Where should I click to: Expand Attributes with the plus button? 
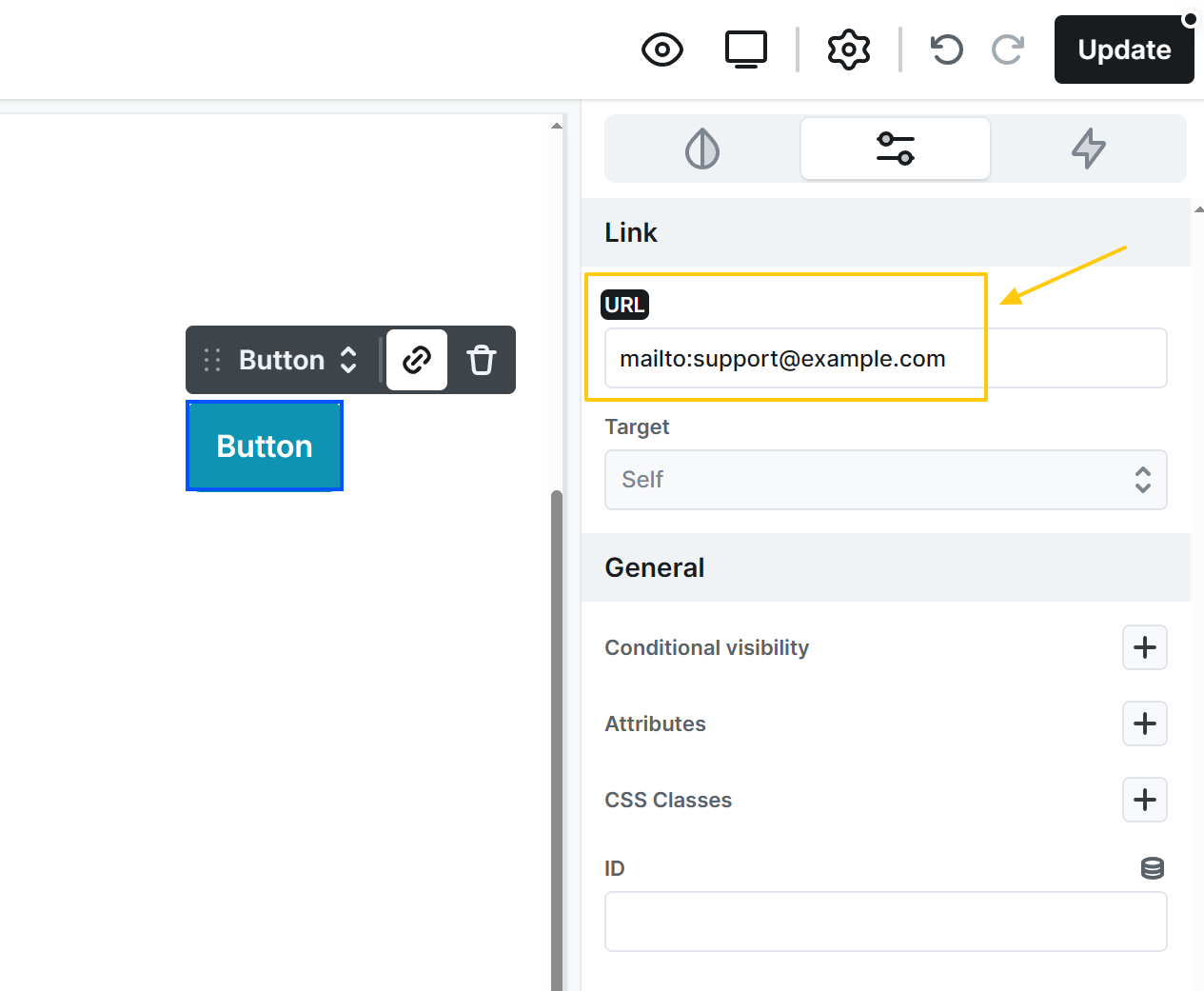point(1144,723)
